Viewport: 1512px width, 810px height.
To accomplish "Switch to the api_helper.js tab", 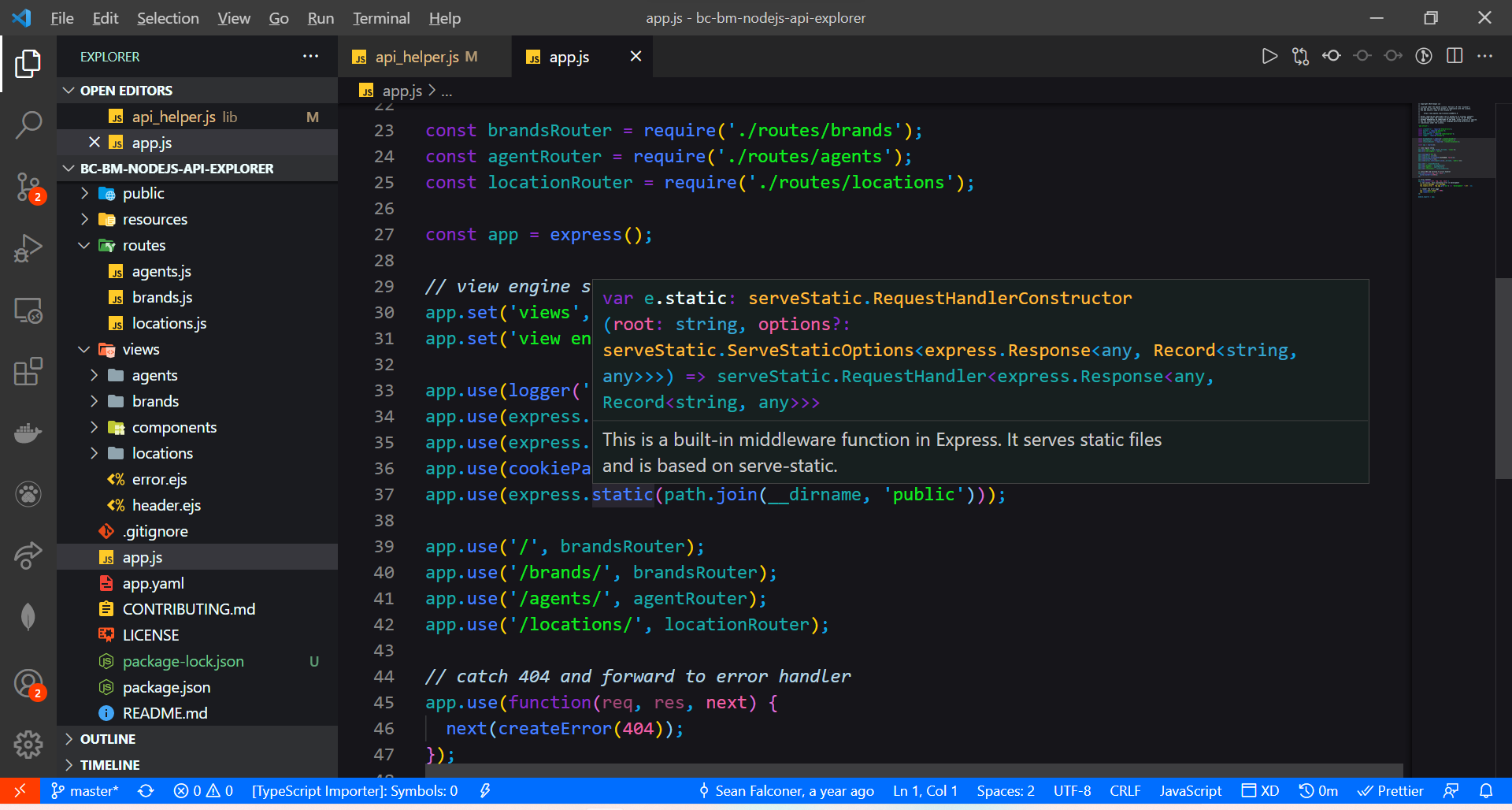I will [x=417, y=56].
